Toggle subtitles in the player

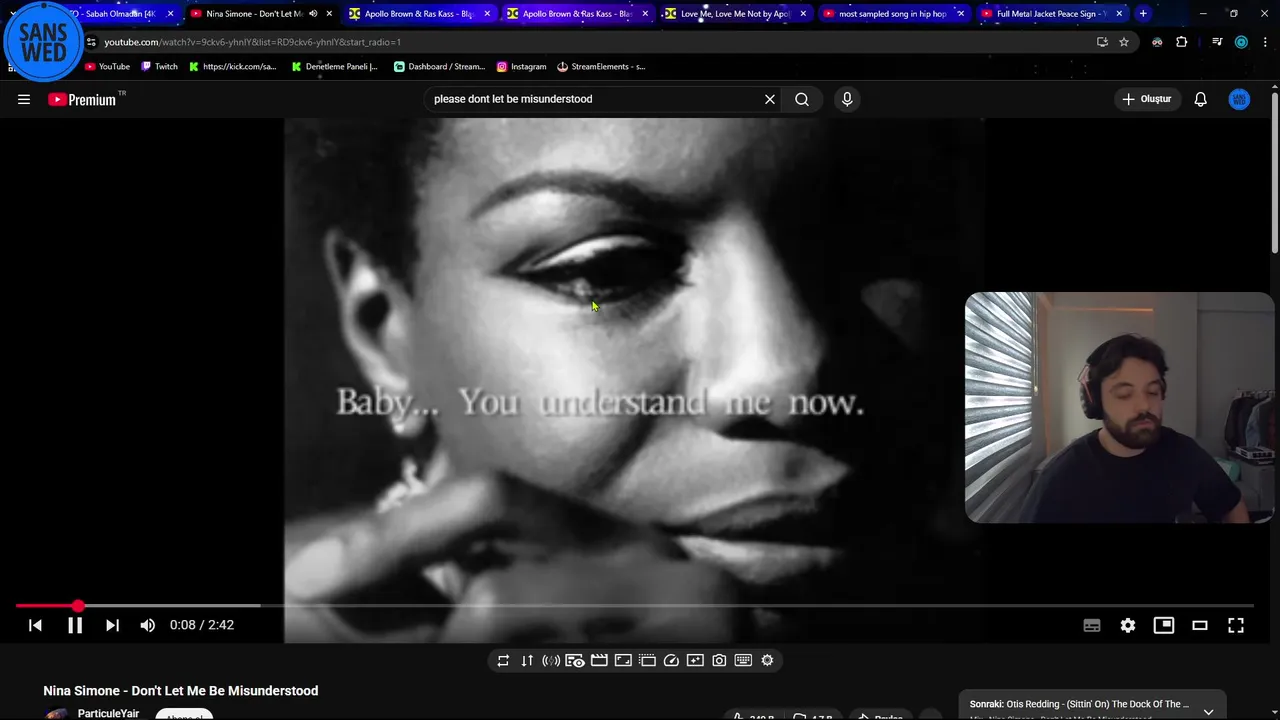pos(1092,625)
